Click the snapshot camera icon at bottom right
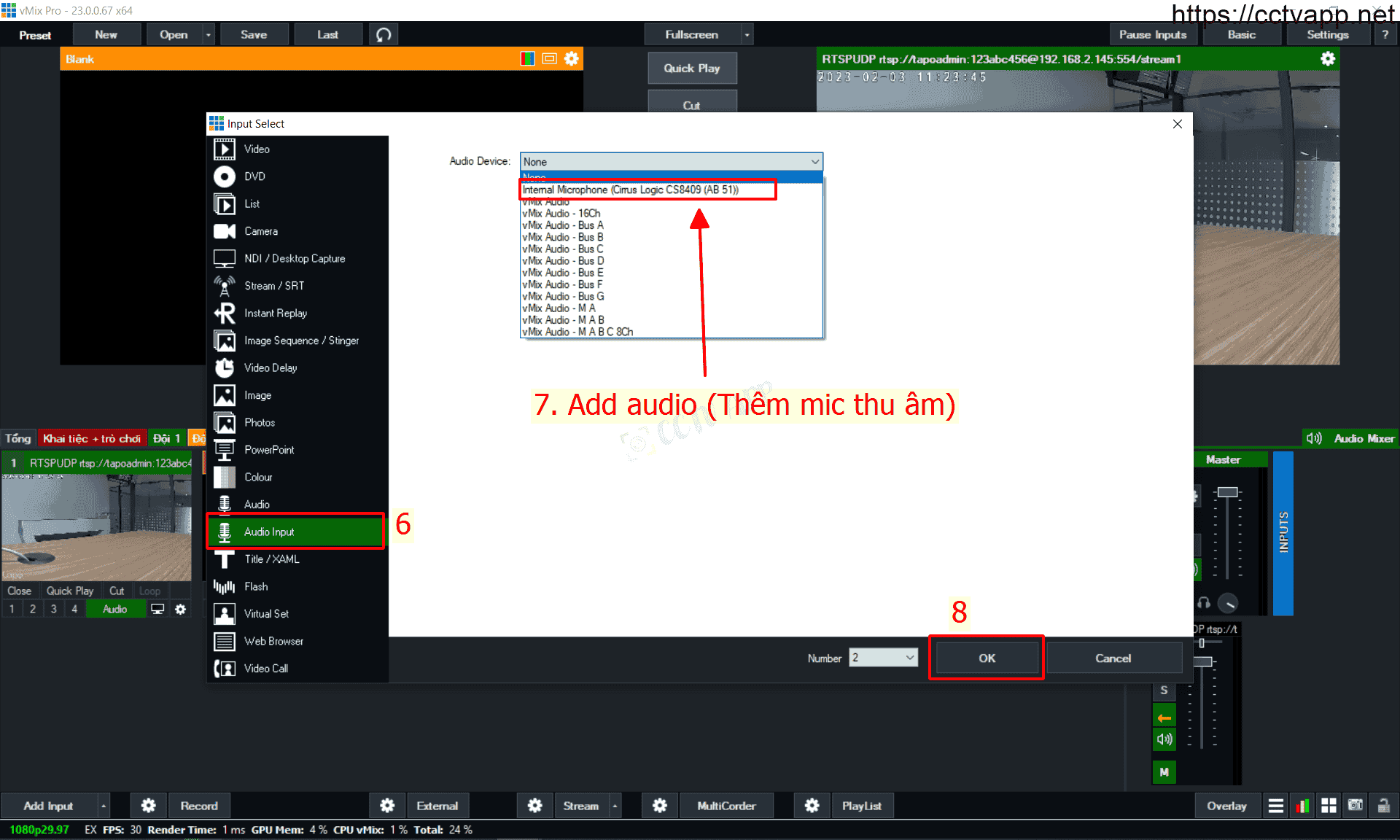Screen dimensions: 1400x840 click(1356, 806)
